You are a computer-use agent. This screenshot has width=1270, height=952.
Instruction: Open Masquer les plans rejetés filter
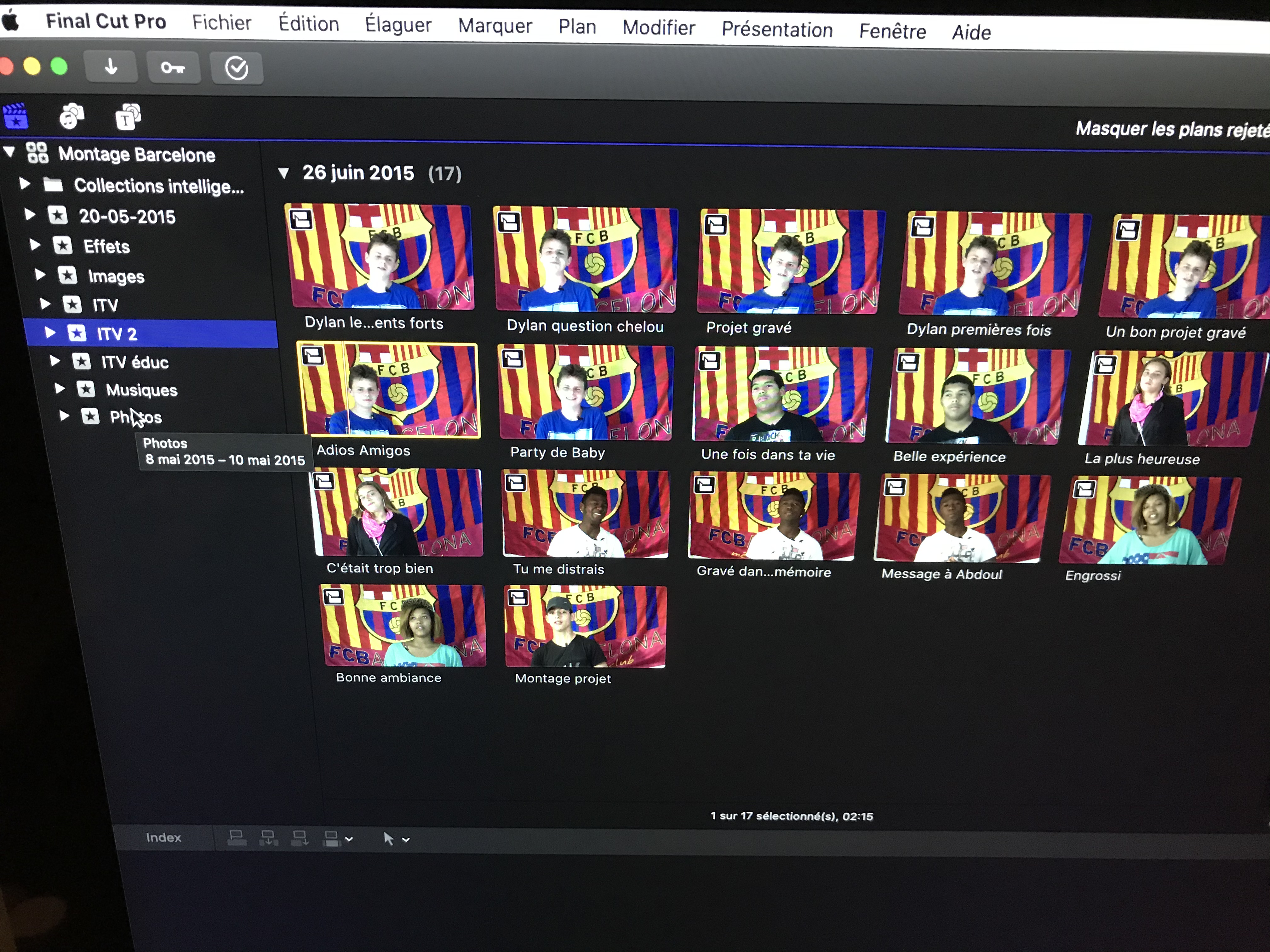pyautogui.click(x=1171, y=130)
